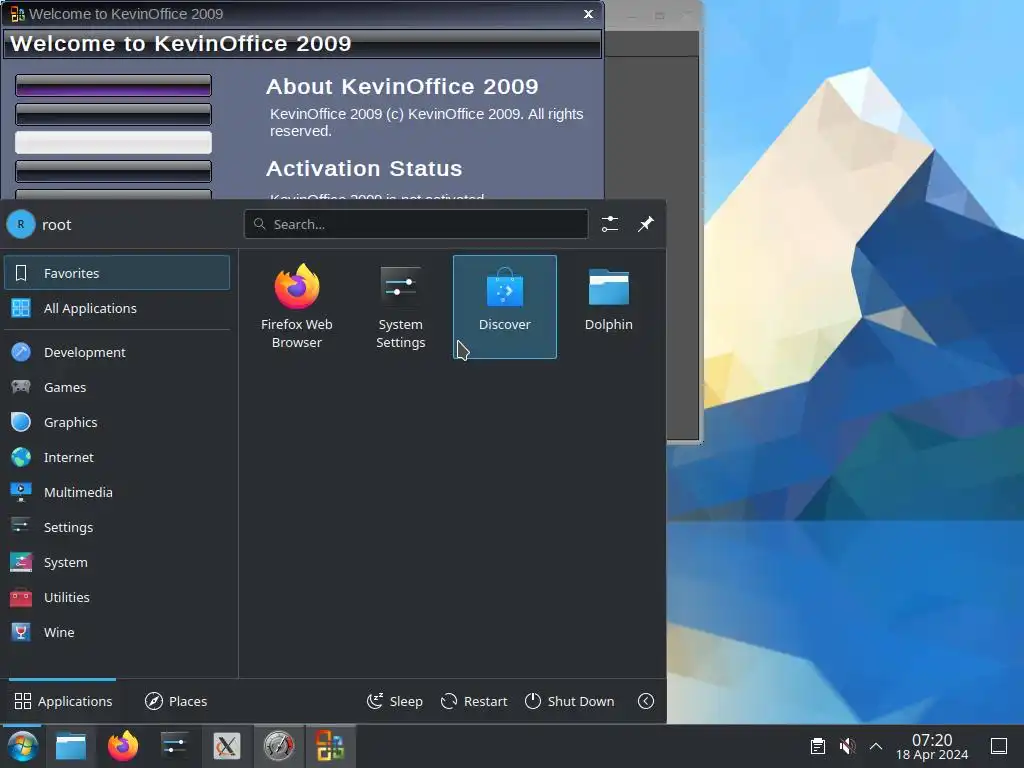Click the Restart button
The width and height of the screenshot is (1024, 768).
474,701
